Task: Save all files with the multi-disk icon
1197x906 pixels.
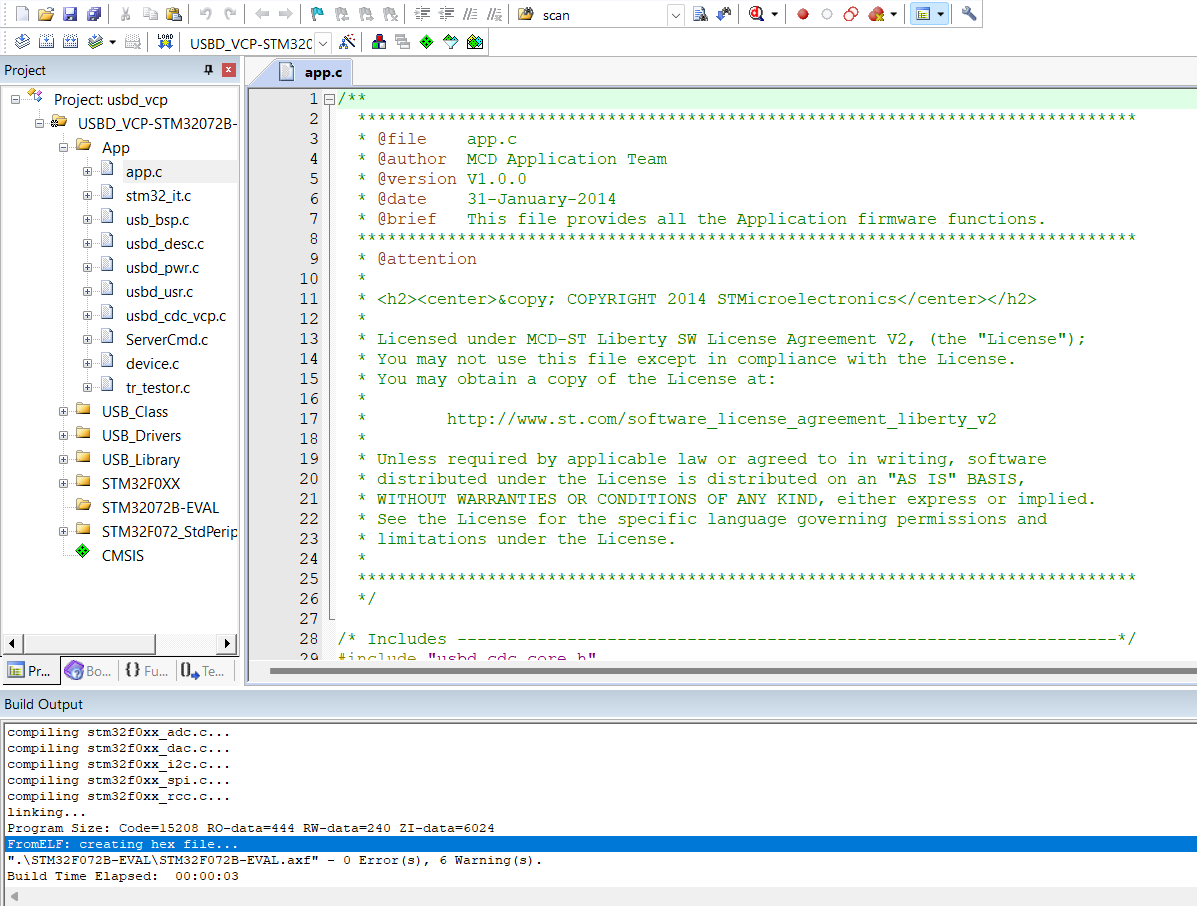Action: tap(94, 15)
